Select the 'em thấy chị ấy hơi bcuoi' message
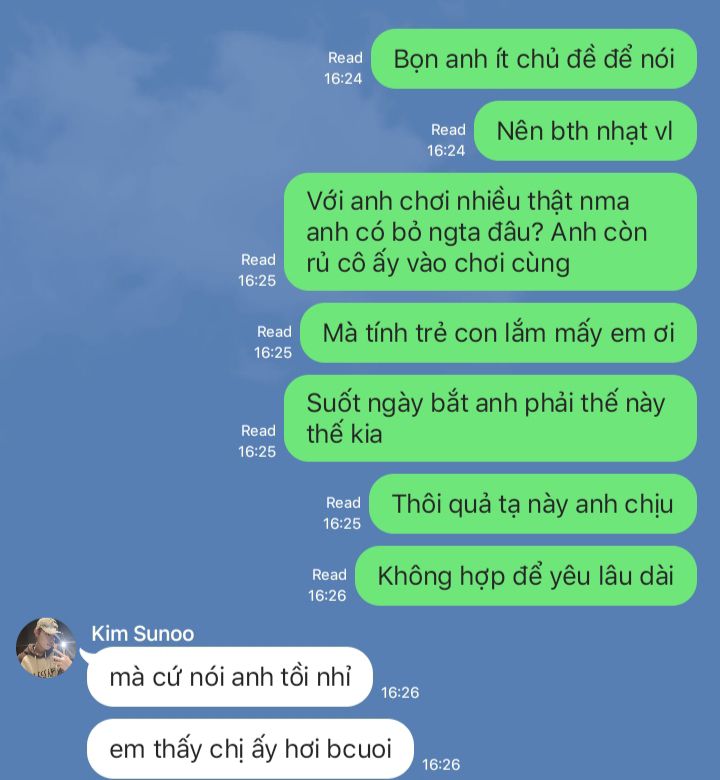 click(250, 749)
